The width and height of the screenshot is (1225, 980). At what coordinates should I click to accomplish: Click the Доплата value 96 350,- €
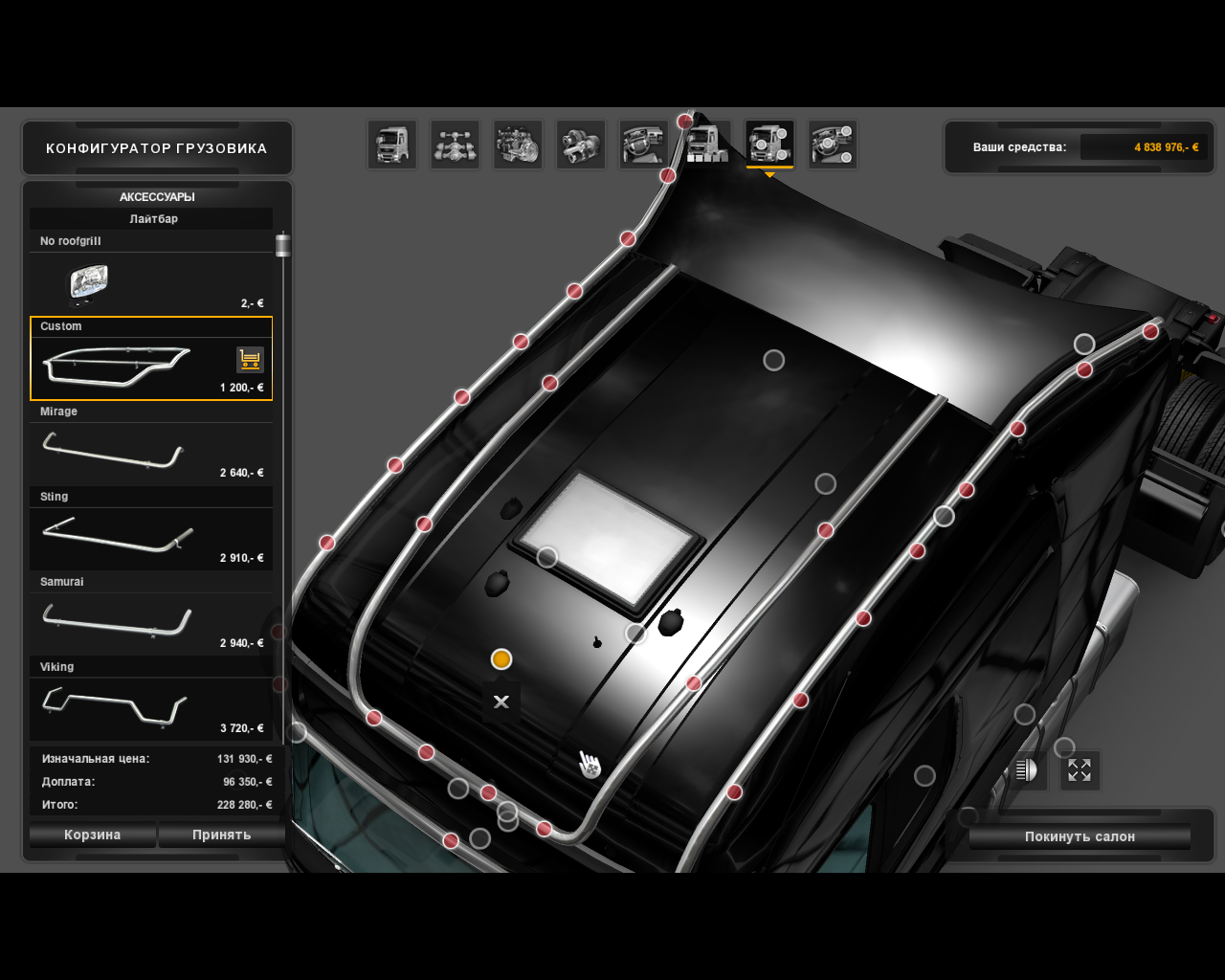pyautogui.click(x=247, y=782)
